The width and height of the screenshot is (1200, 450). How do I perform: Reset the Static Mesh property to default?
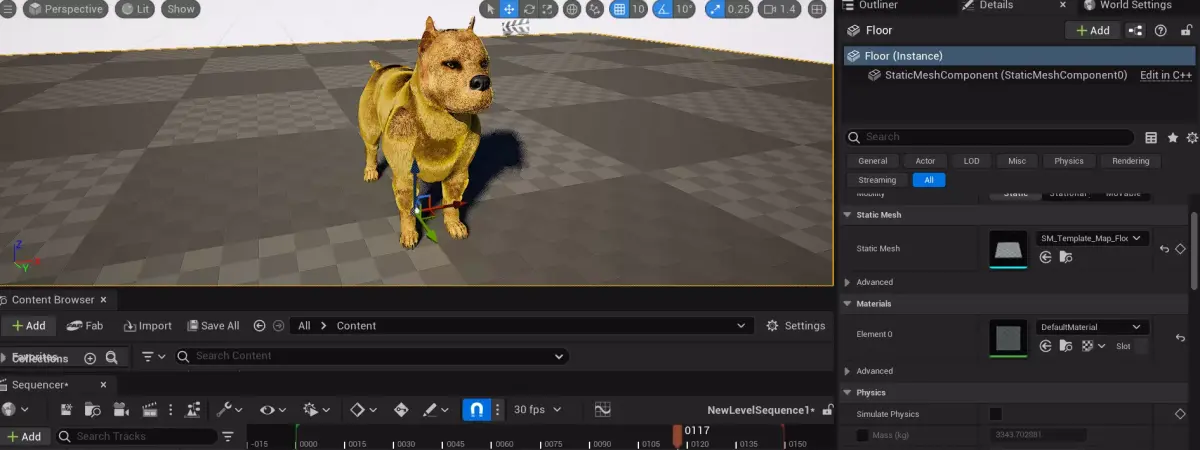(1164, 249)
